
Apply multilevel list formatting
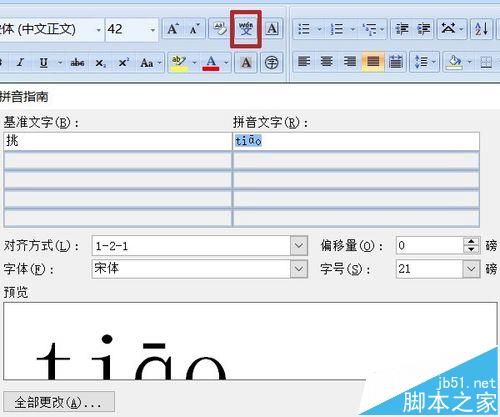370,29
